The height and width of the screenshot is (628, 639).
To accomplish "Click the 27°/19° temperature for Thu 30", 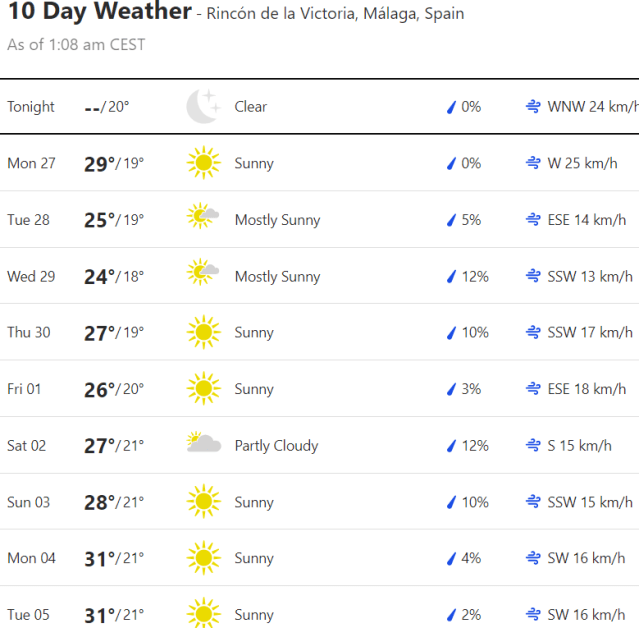I will (x=114, y=333).
